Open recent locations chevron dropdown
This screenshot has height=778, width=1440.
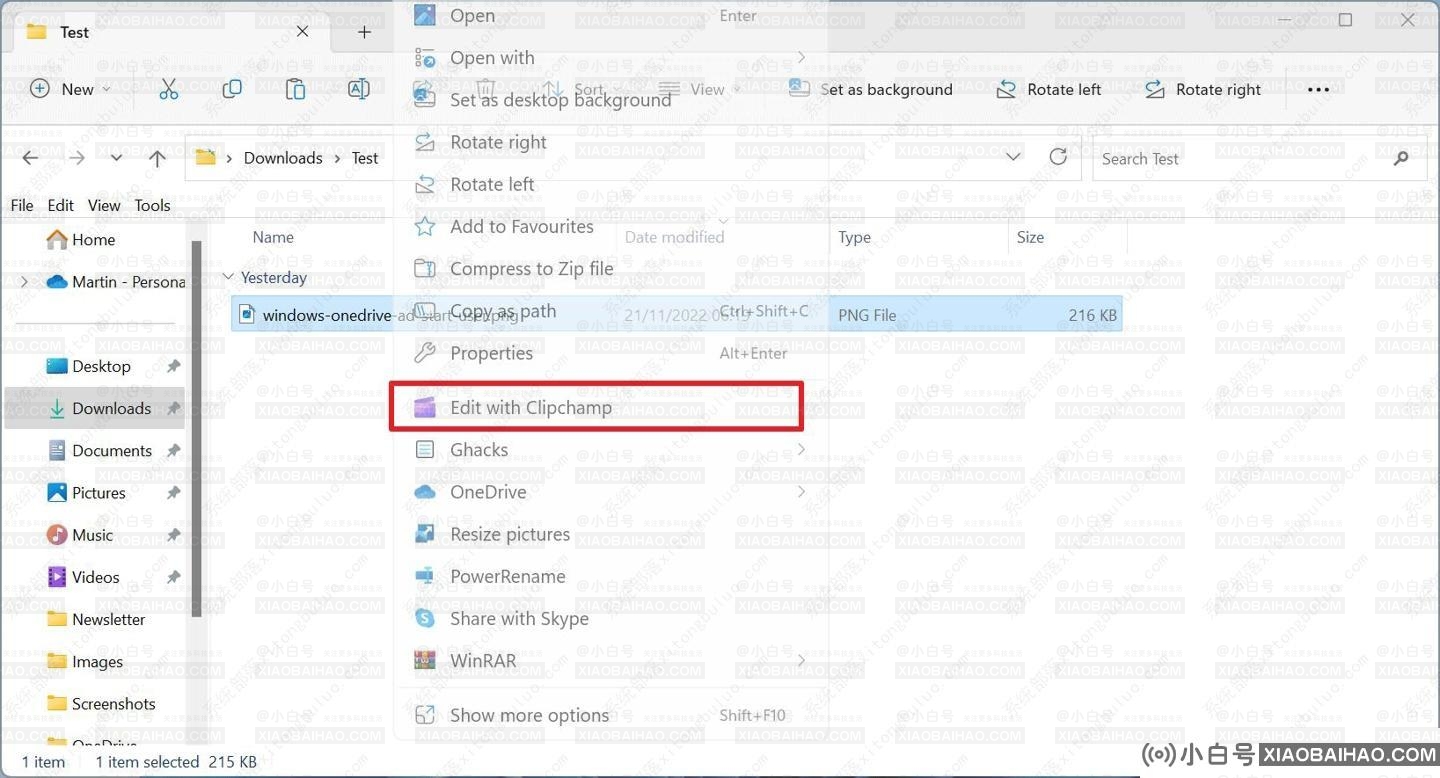point(116,158)
